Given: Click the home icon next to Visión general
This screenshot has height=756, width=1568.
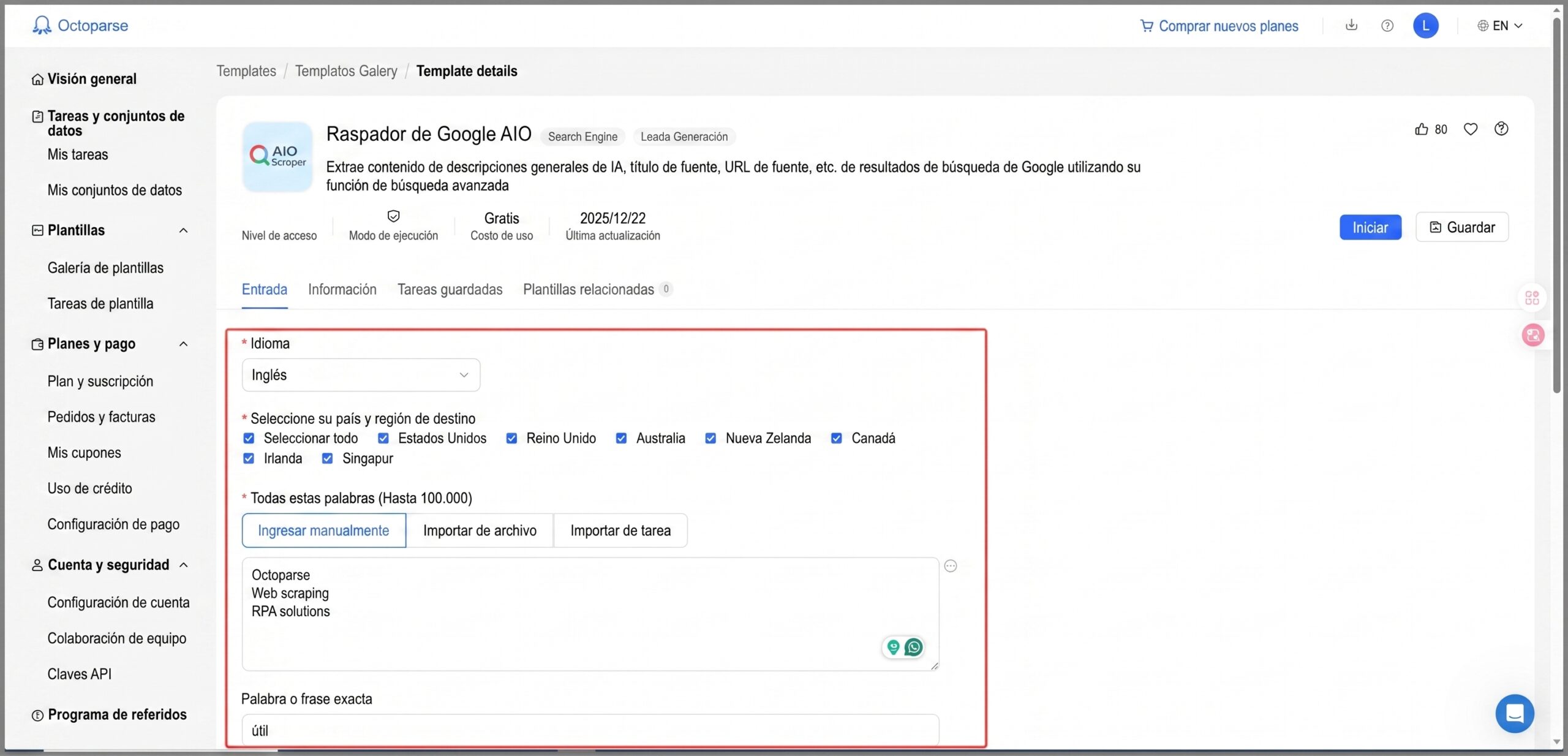Looking at the screenshot, I should (37, 80).
